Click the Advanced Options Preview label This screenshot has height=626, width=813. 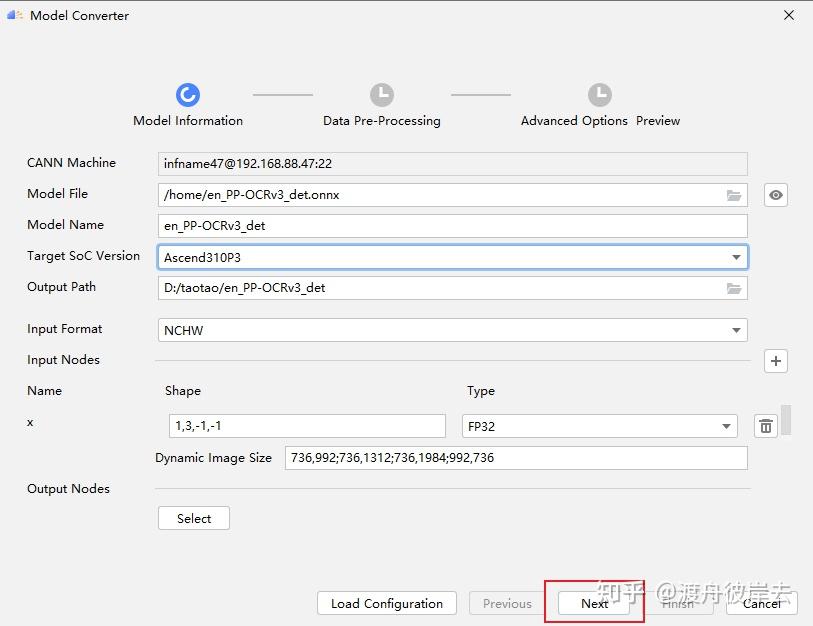600,121
